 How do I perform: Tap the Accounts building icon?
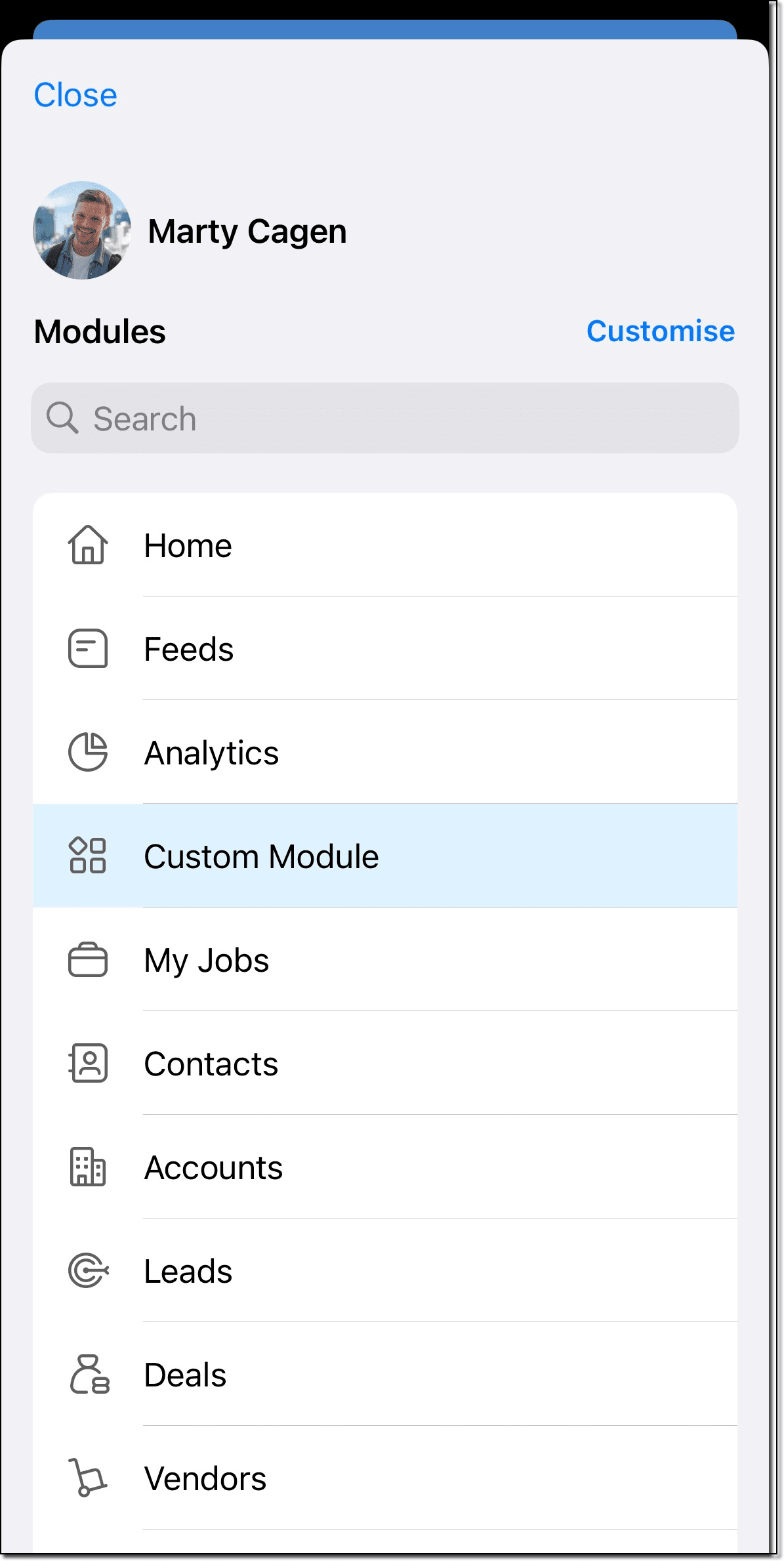88,1167
